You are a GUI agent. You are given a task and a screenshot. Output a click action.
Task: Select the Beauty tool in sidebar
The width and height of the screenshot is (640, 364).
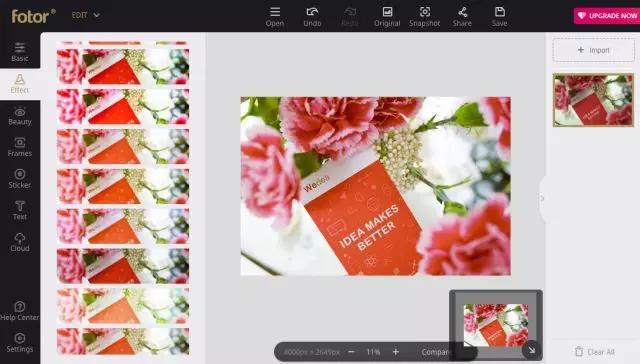point(20,116)
